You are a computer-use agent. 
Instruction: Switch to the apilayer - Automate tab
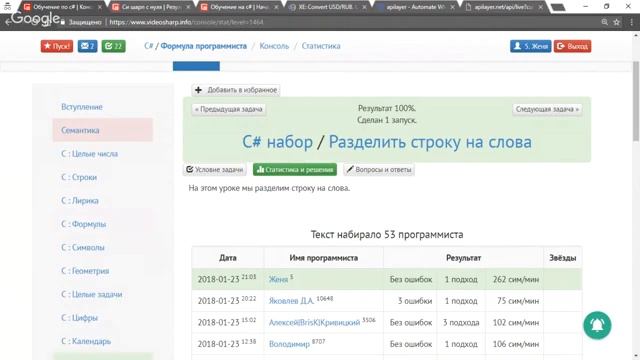point(416,7)
